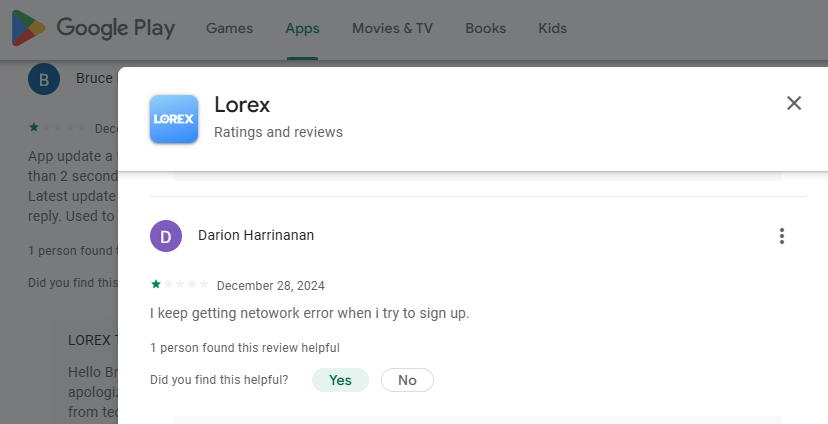Click the Lorex dialog title
The height and width of the screenshot is (424, 828).
242,105
